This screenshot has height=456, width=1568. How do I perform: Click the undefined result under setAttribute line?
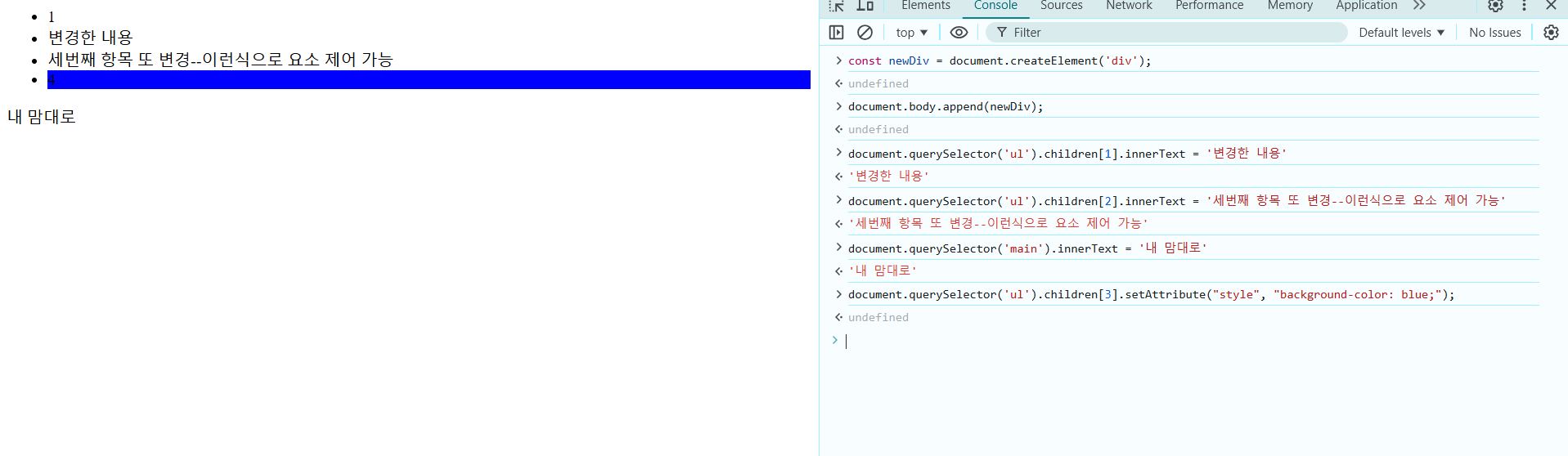click(x=878, y=318)
